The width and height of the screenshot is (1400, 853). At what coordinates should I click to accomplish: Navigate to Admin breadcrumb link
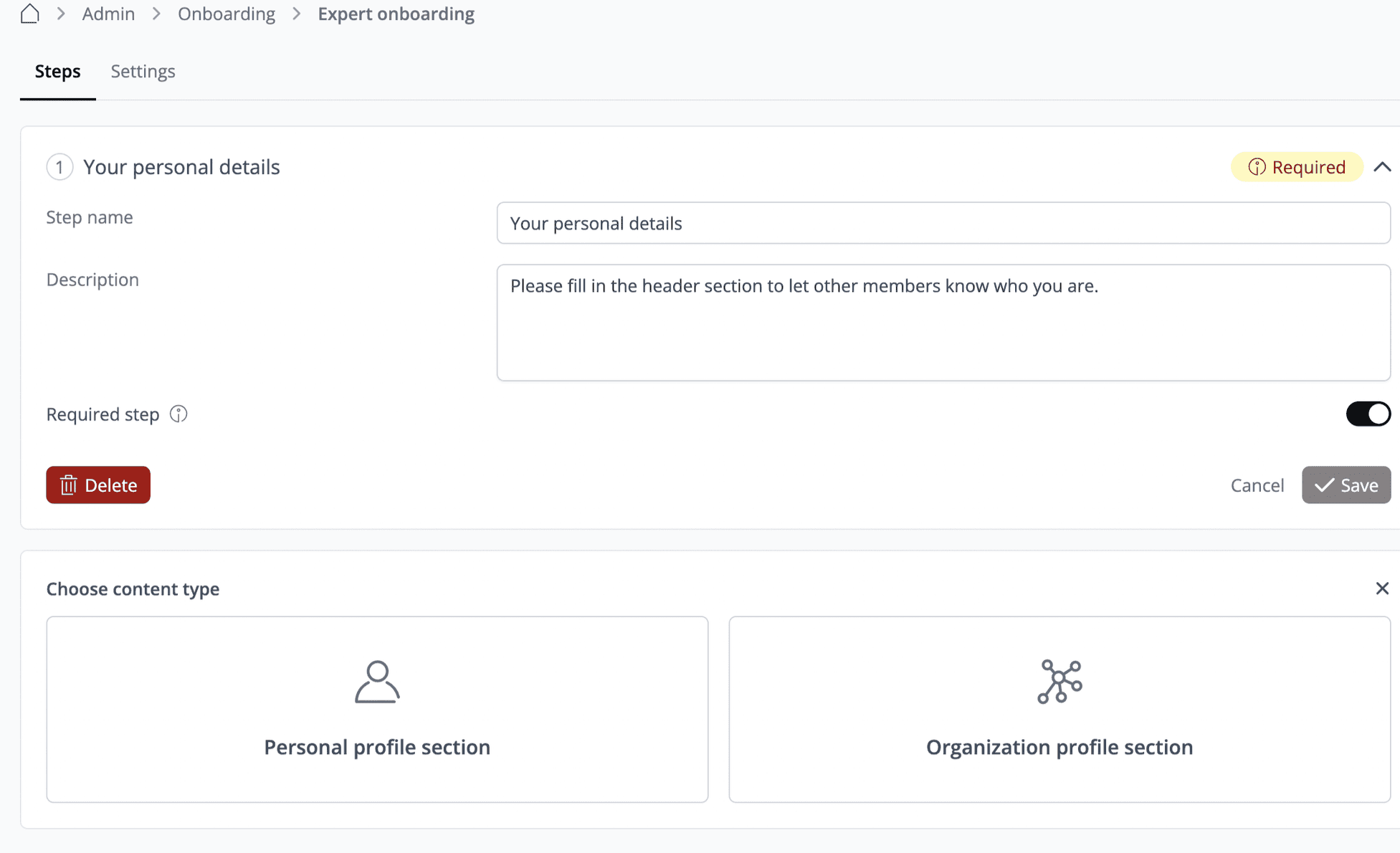click(x=108, y=14)
